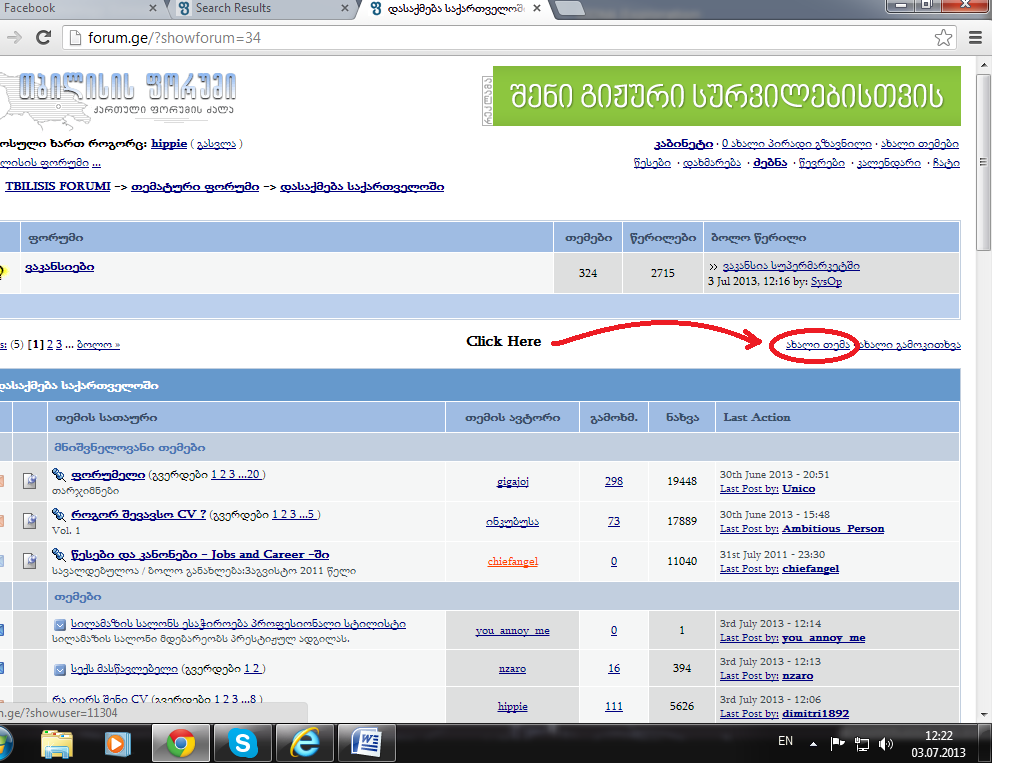Image resolution: width=1024 pixels, height=768 pixels.
Task: Click pinned icon beside Jobs and Career topic
Action: pyautogui.click(x=59, y=555)
